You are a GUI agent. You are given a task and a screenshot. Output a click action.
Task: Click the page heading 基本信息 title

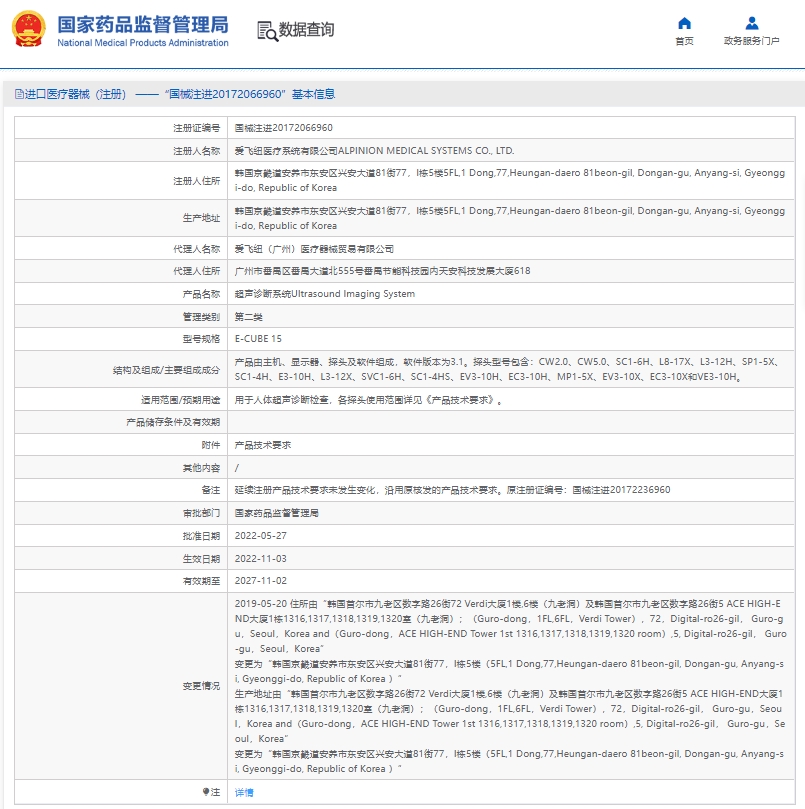pyautogui.click(x=314, y=94)
